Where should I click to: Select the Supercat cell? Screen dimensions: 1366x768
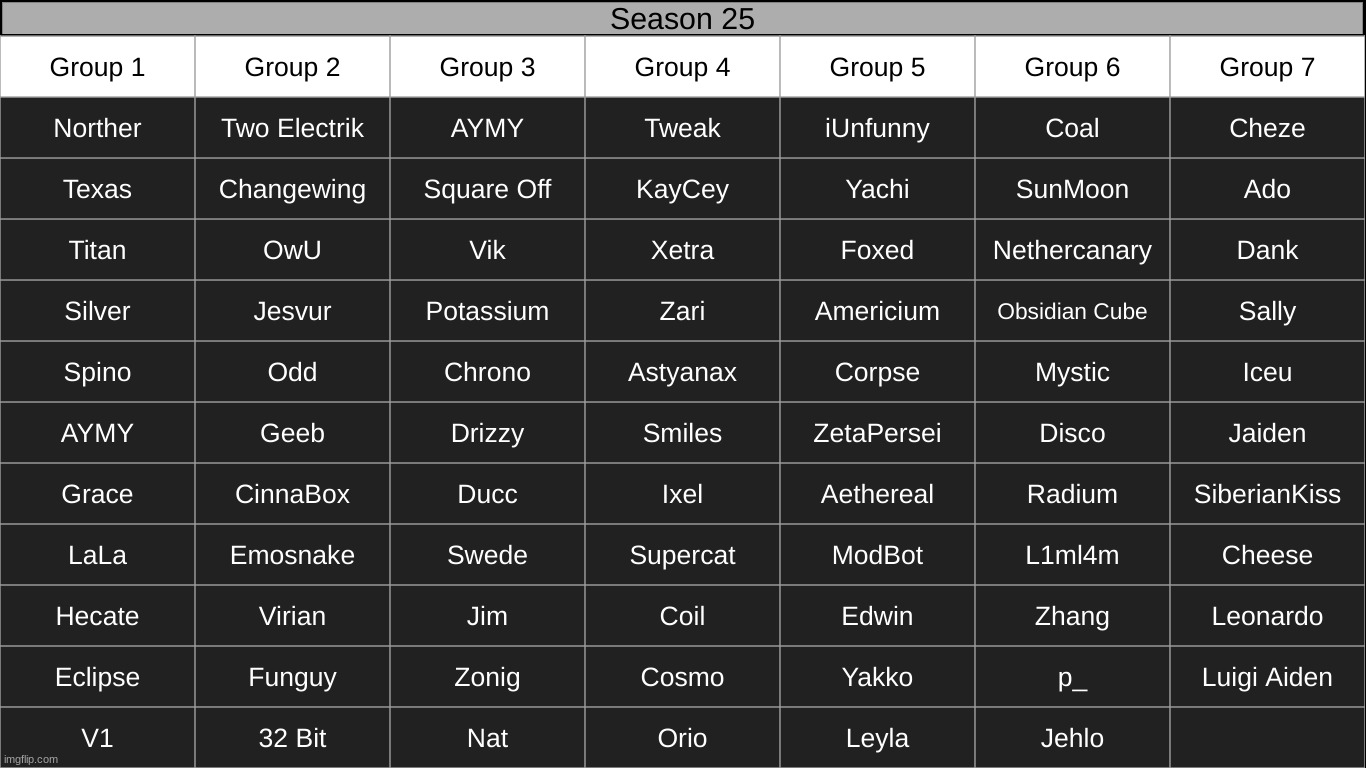click(x=682, y=555)
